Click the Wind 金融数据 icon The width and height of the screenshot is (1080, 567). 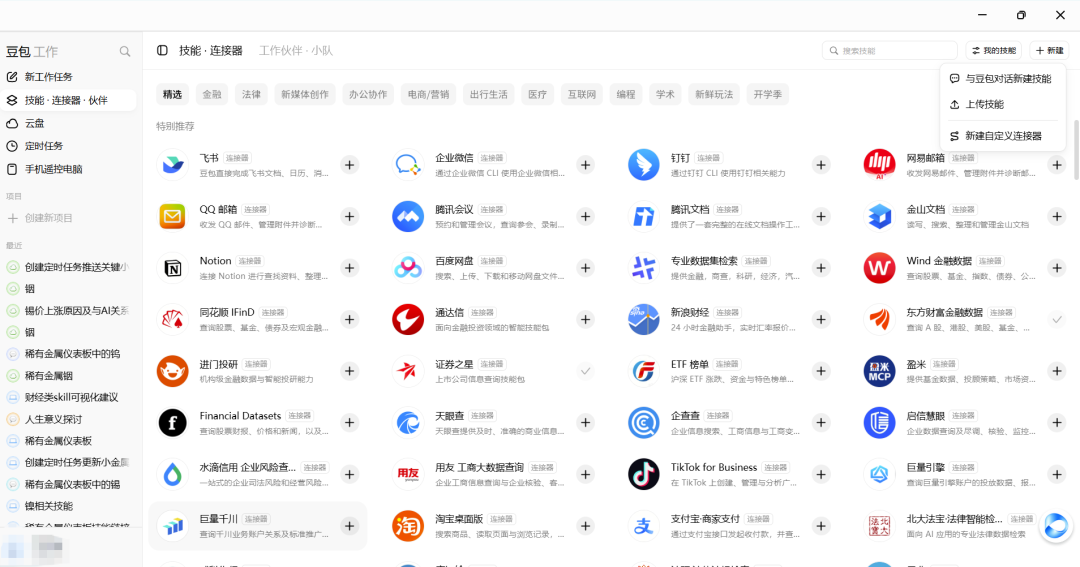point(879,268)
